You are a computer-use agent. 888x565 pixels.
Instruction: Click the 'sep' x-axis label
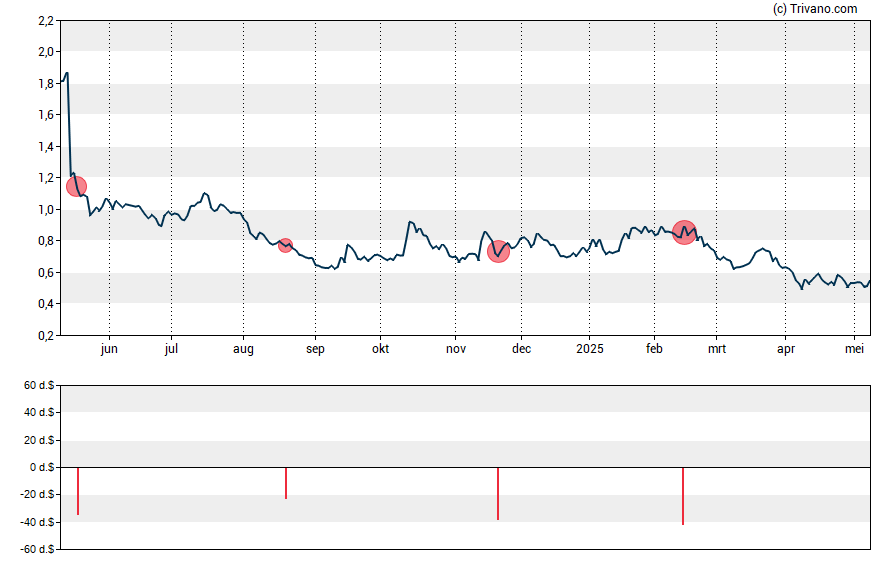pyautogui.click(x=315, y=349)
